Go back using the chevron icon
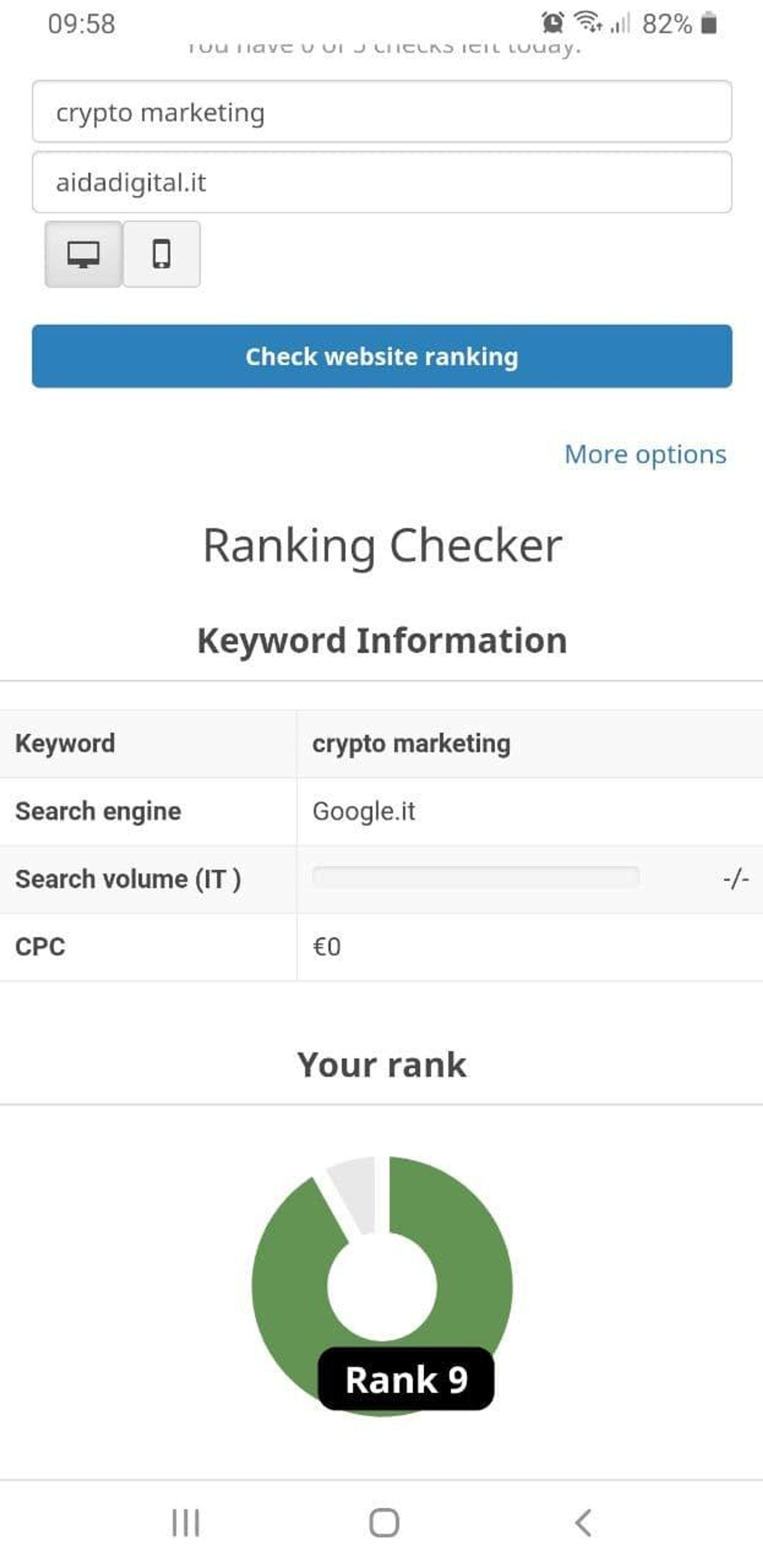Screen dimensions: 763x1568 coord(583,1523)
